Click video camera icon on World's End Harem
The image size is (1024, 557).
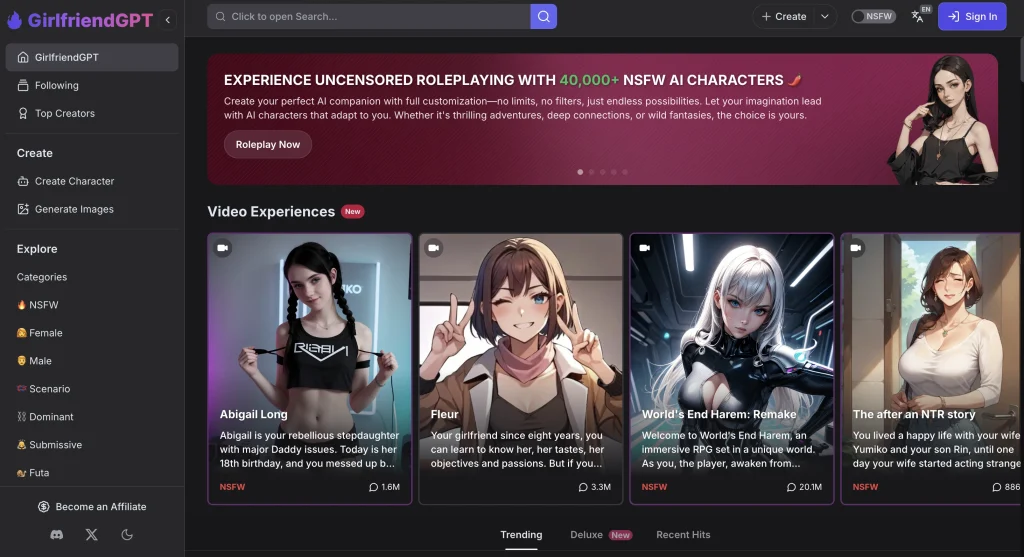(x=645, y=248)
